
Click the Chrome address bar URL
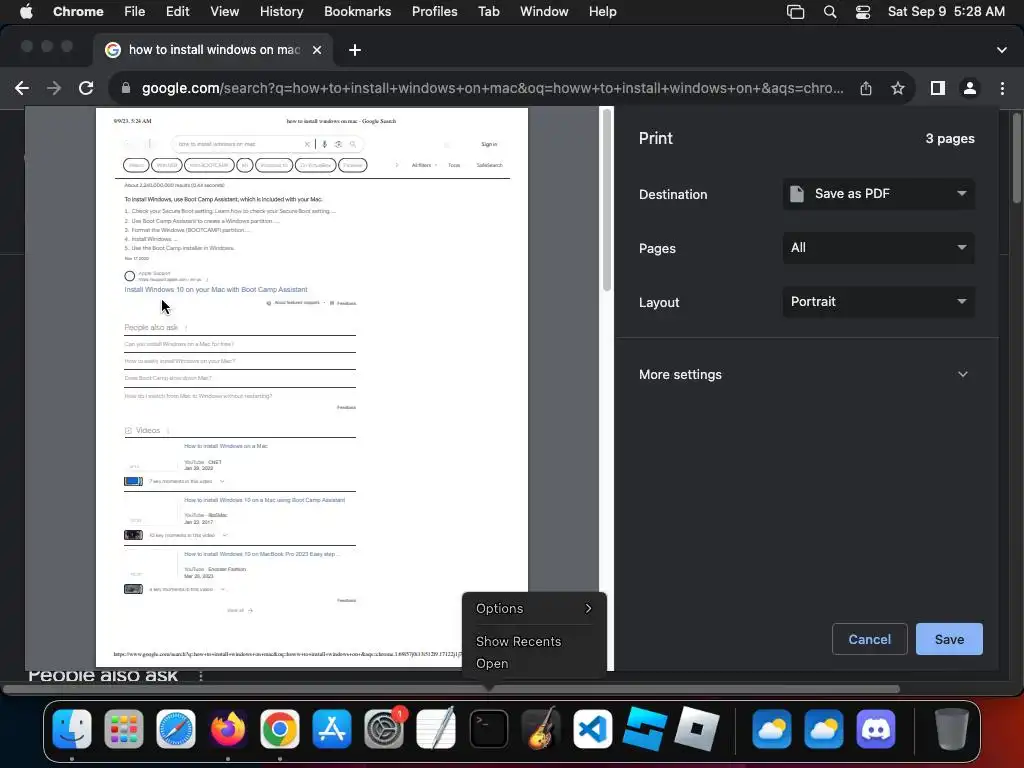coord(492,88)
